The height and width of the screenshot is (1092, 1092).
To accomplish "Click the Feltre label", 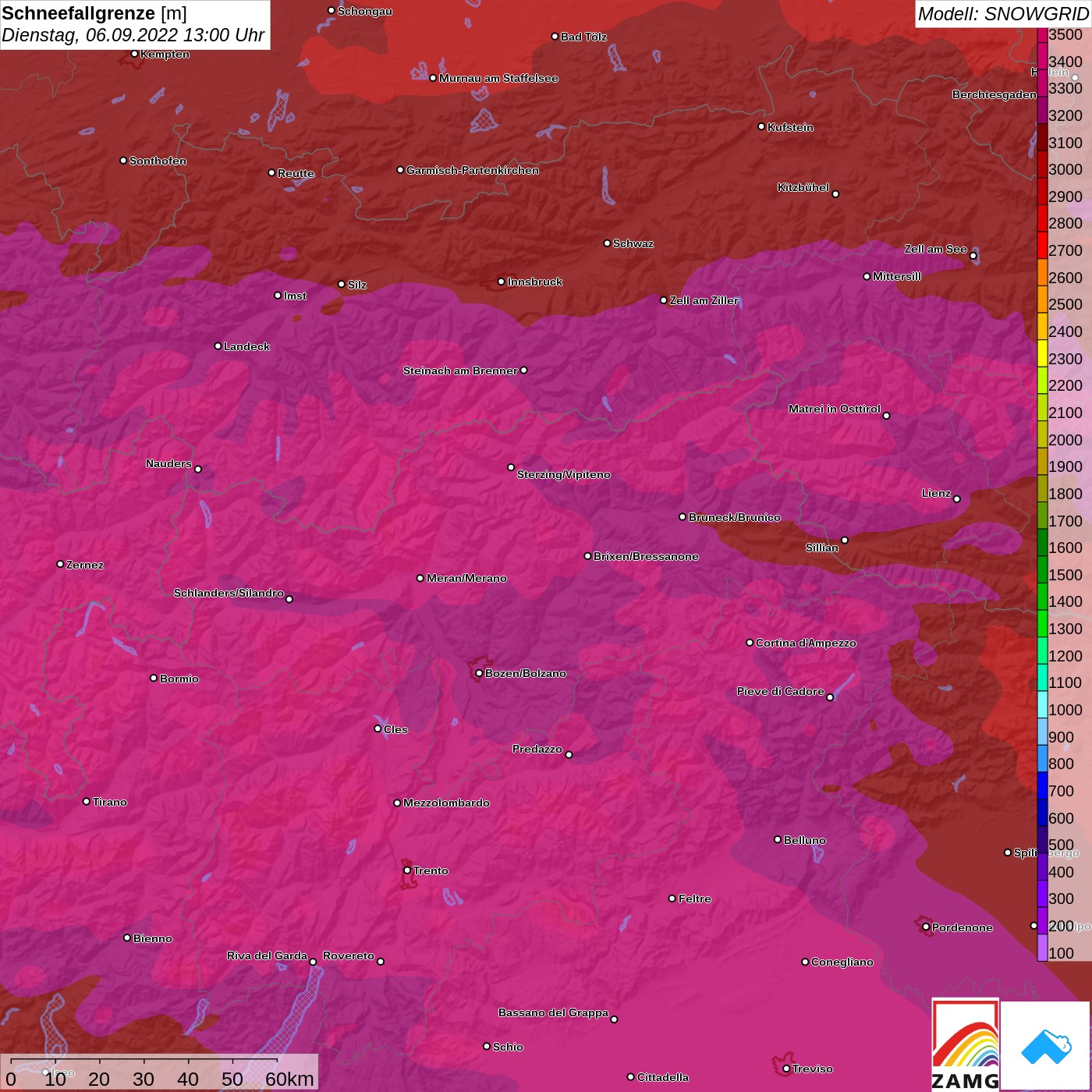I will click(695, 899).
